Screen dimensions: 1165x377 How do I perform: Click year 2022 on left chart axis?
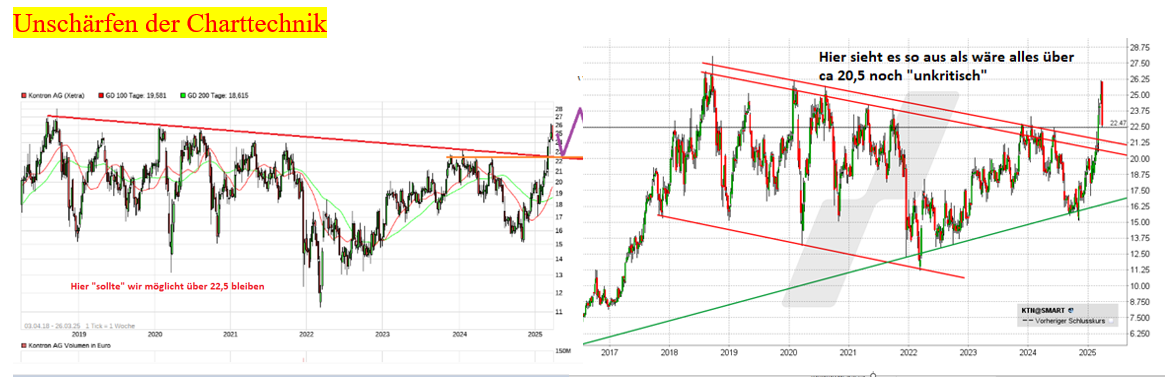(x=307, y=335)
